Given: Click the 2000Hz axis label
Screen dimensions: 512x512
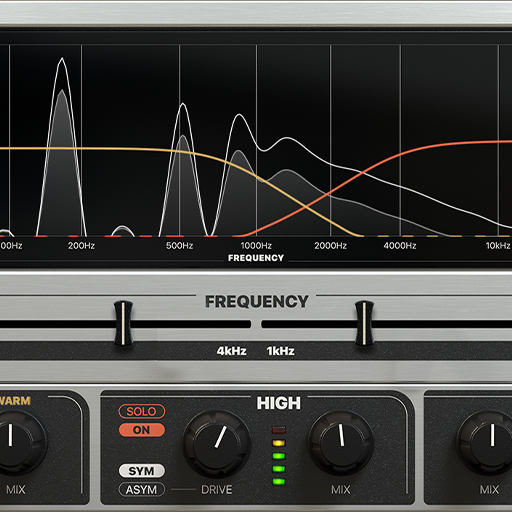Looking at the screenshot, I should [x=330, y=246].
